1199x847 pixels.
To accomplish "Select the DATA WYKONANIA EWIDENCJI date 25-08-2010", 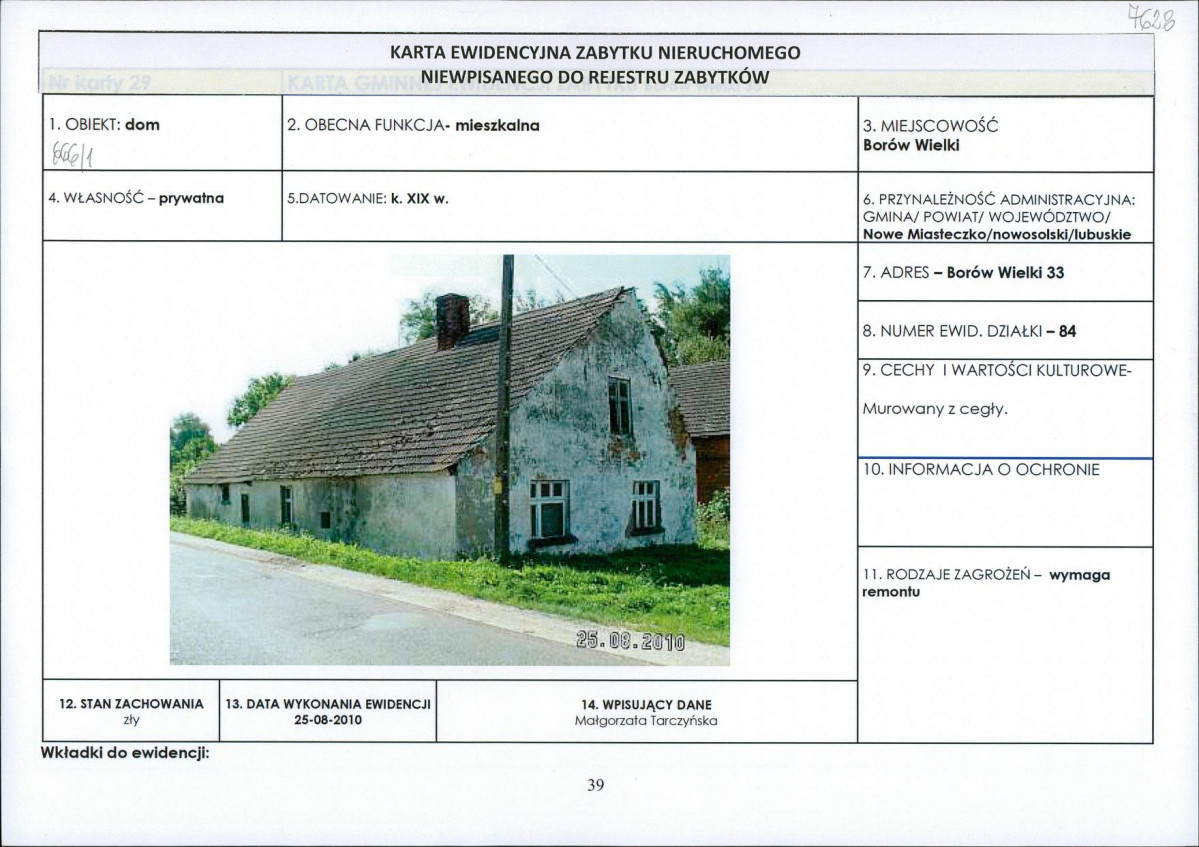I will pyautogui.click(x=328, y=720).
